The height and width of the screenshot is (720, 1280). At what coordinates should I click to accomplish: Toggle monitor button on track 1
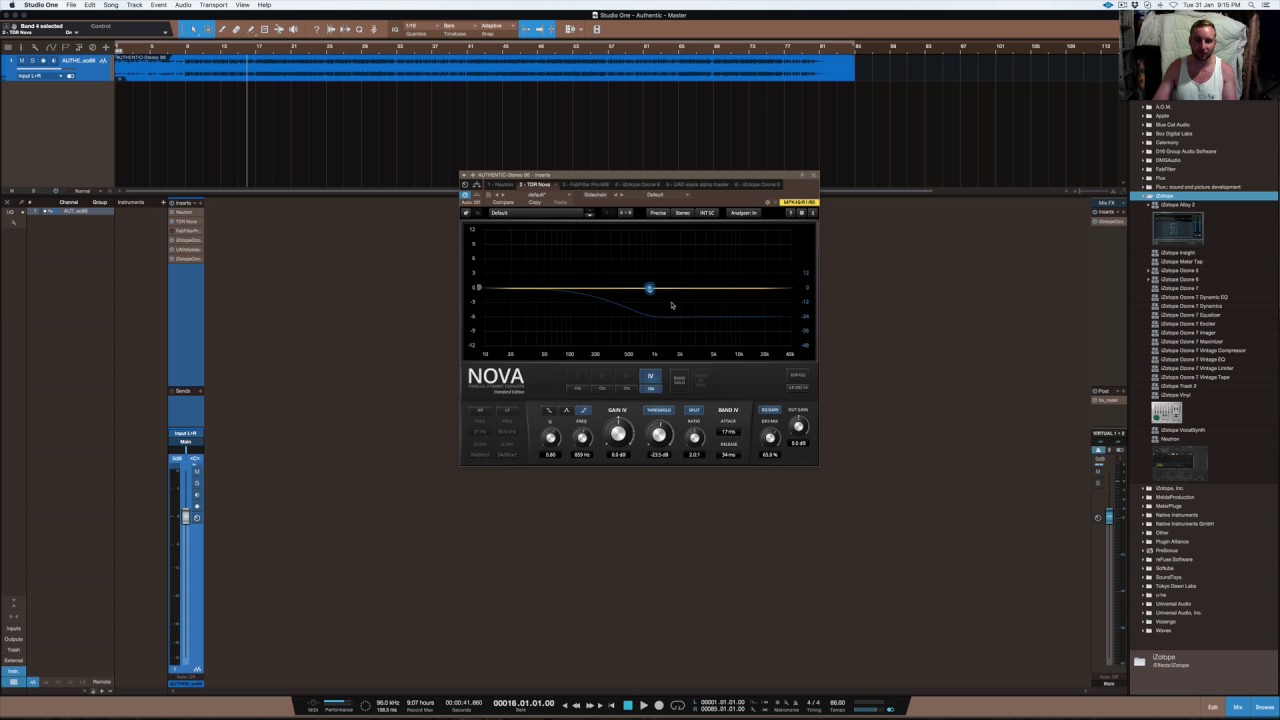tap(54, 60)
